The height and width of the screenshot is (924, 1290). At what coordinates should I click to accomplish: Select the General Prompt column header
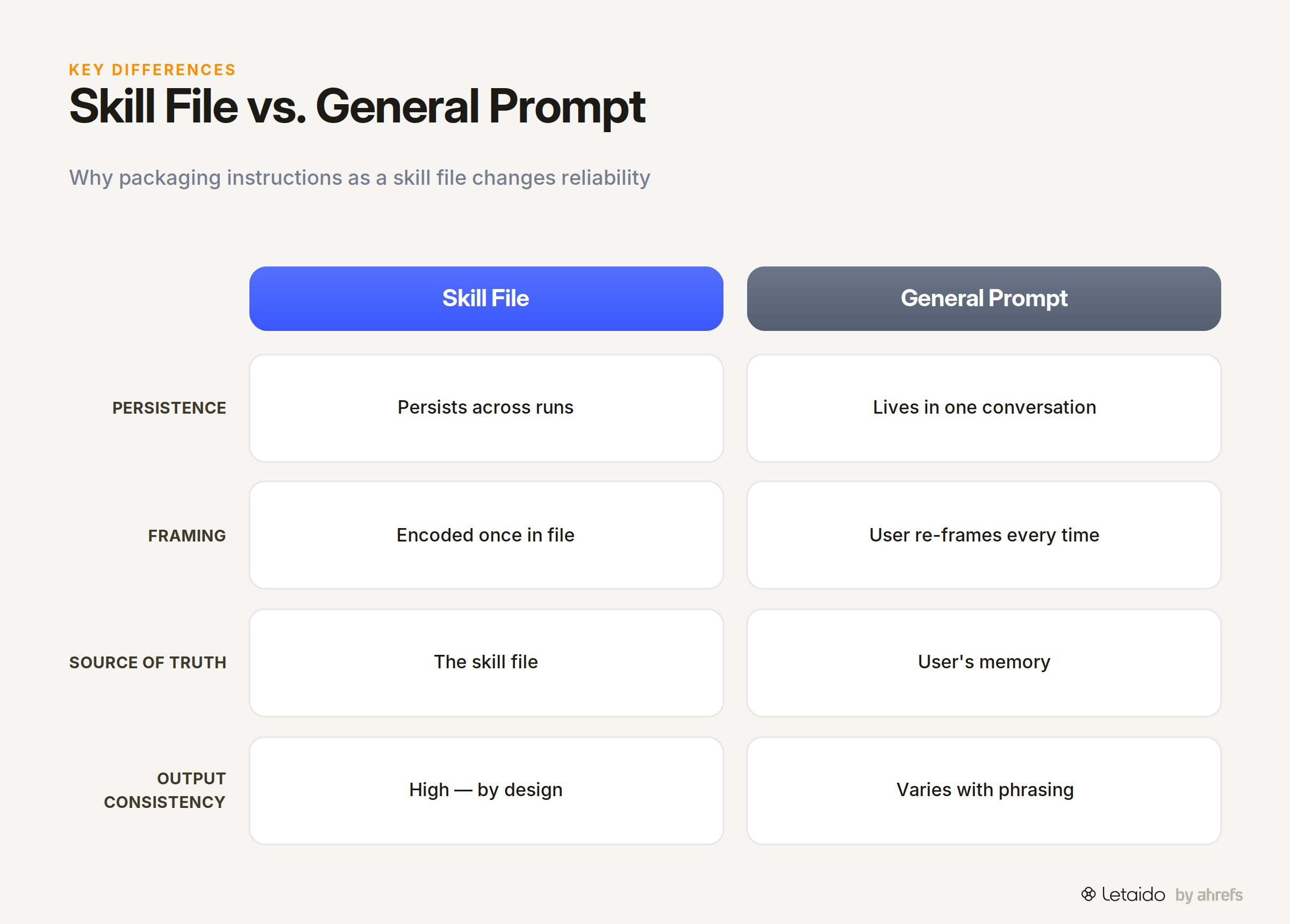click(984, 299)
